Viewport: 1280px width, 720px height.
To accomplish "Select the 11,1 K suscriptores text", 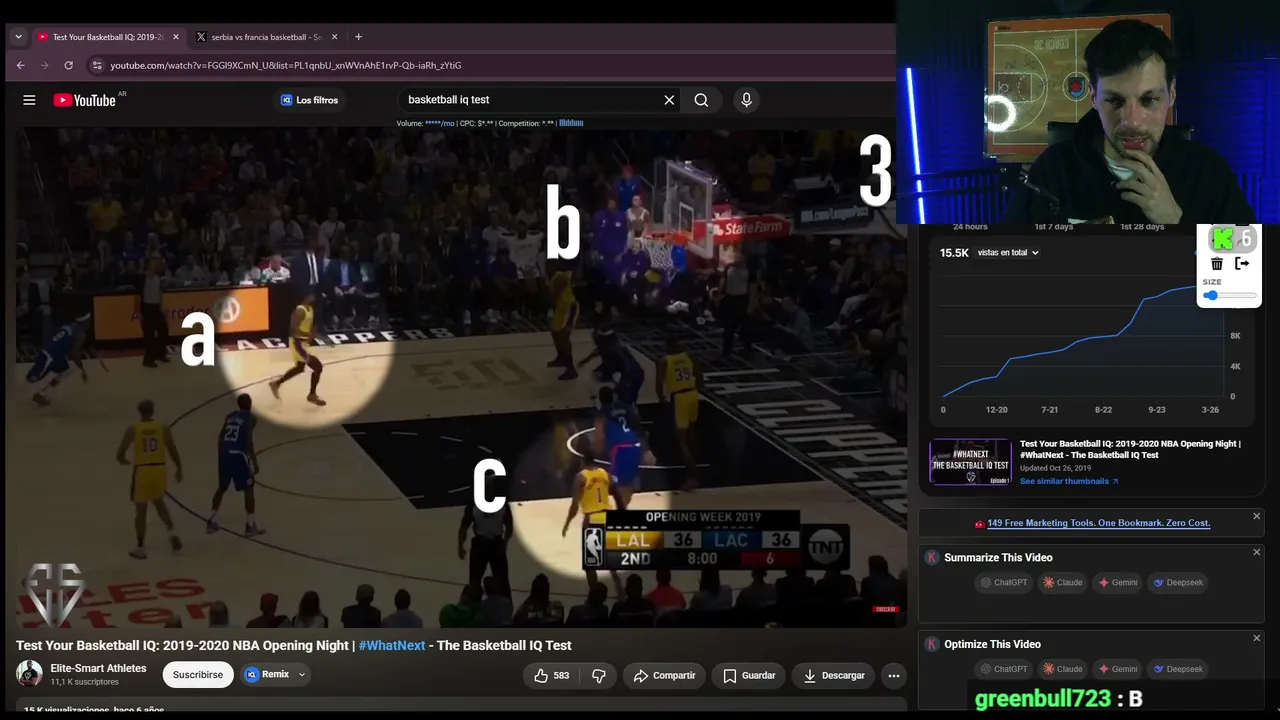I will (x=85, y=682).
